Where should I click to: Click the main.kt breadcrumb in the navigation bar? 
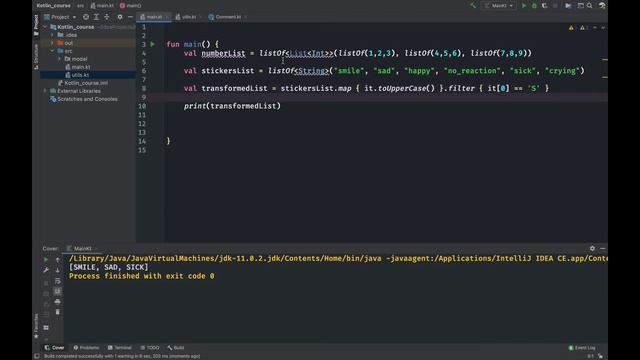coord(102,6)
